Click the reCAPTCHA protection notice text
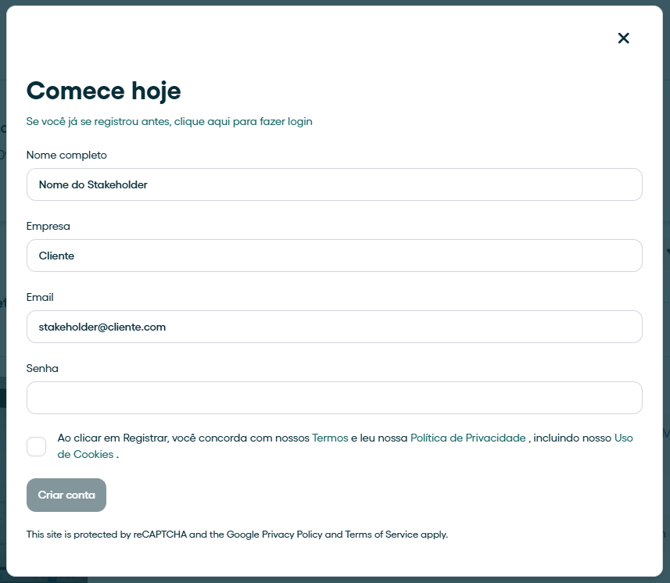Image resolution: width=670 pixels, height=583 pixels. pos(237,535)
